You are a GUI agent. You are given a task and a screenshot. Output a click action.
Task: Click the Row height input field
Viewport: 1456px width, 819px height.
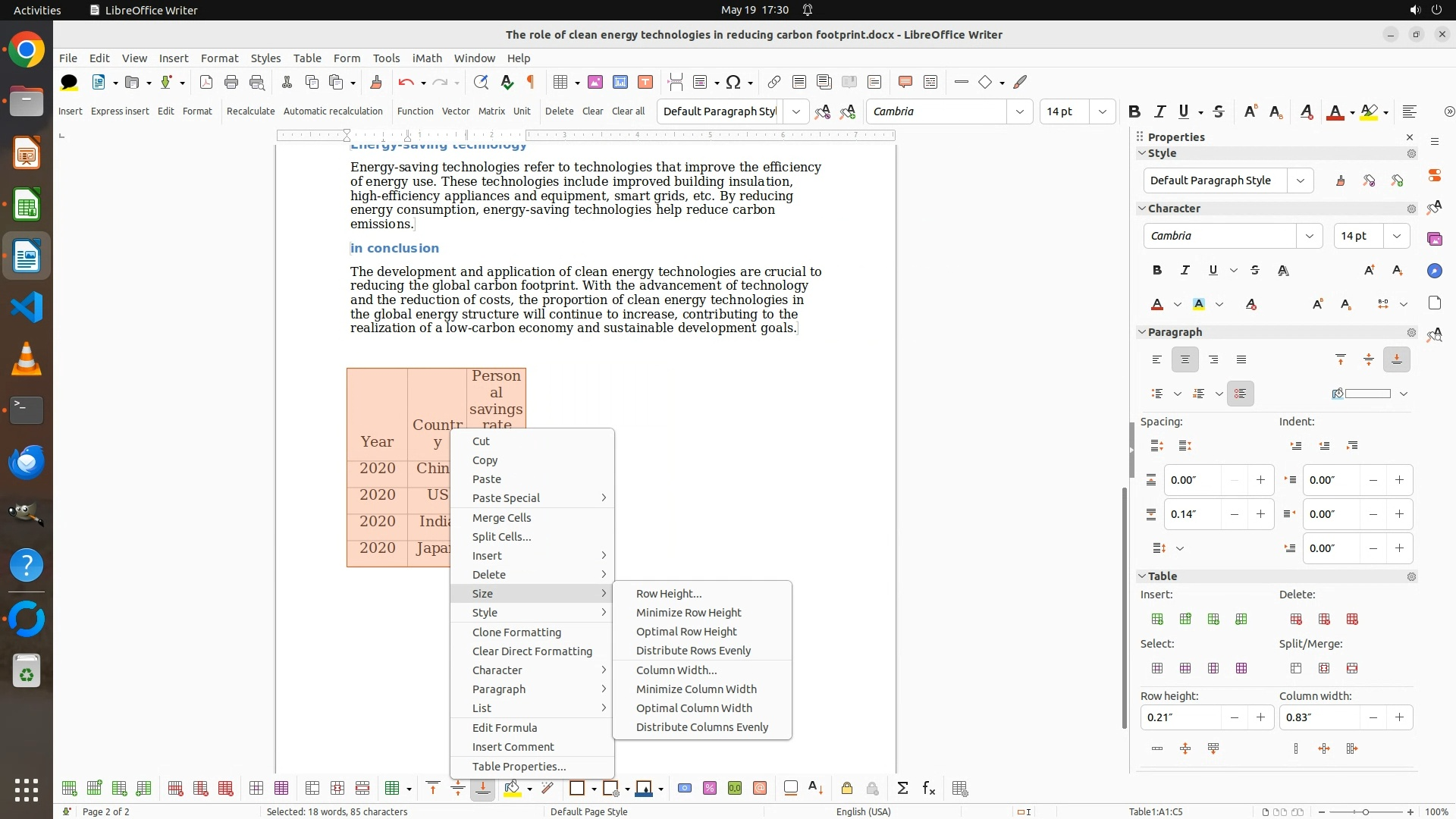(x=1180, y=717)
